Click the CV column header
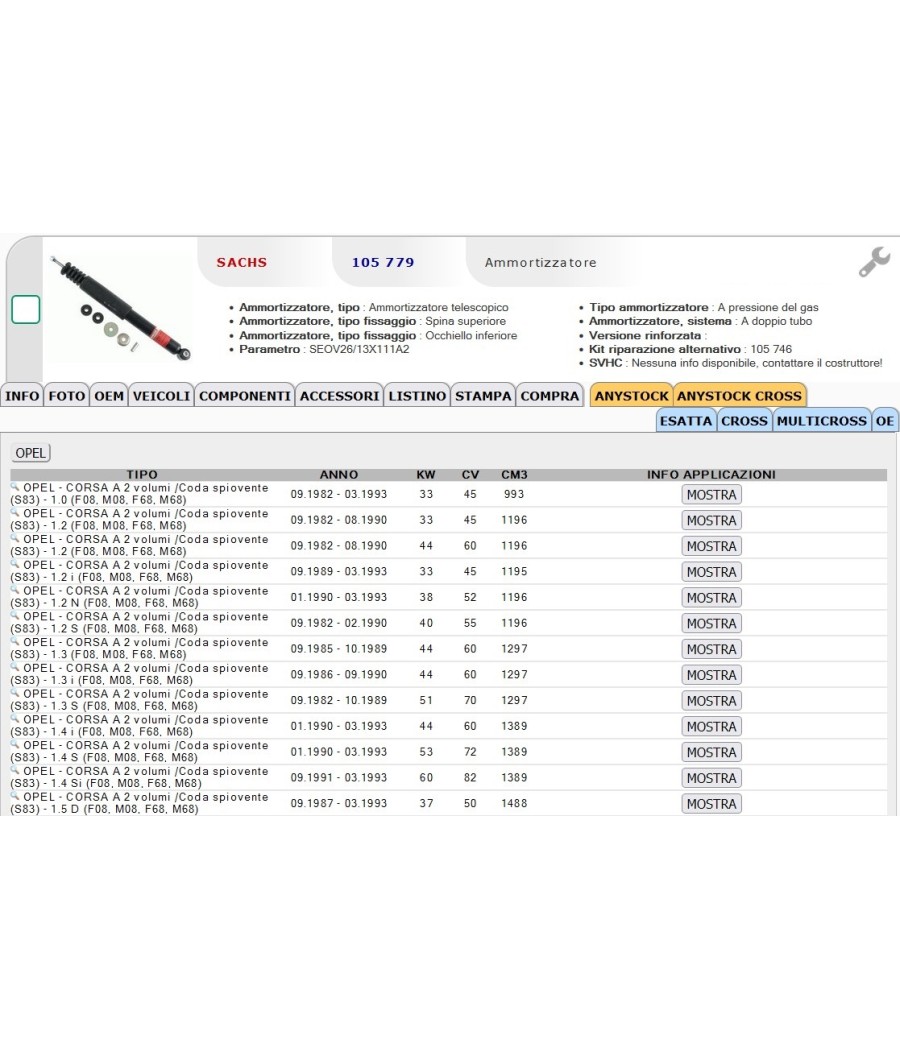The image size is (900, 1050). click(470, 474)
